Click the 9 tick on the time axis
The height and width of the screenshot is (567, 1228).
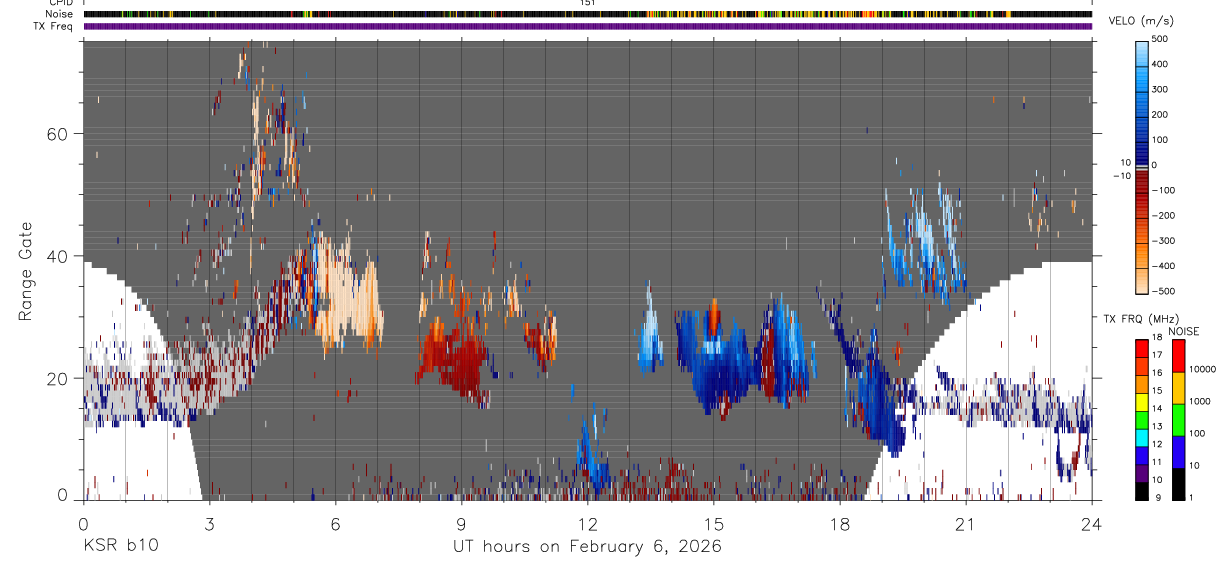click(461, 523)
